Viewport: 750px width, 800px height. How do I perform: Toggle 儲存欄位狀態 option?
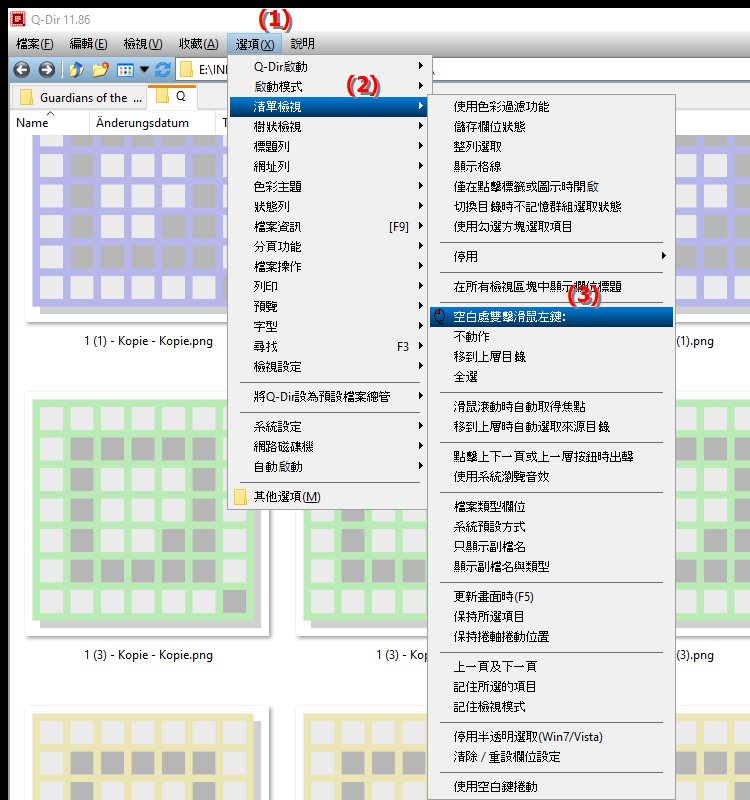tap(552, 127)
